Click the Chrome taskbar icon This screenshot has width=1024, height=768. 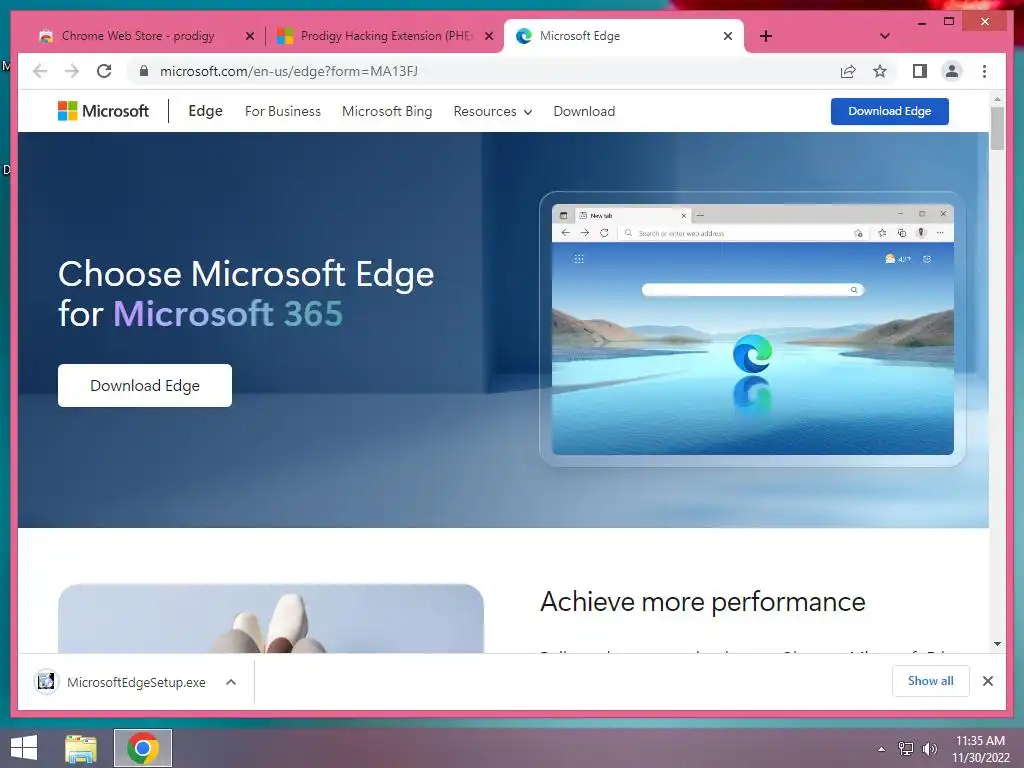click(143, 748)
